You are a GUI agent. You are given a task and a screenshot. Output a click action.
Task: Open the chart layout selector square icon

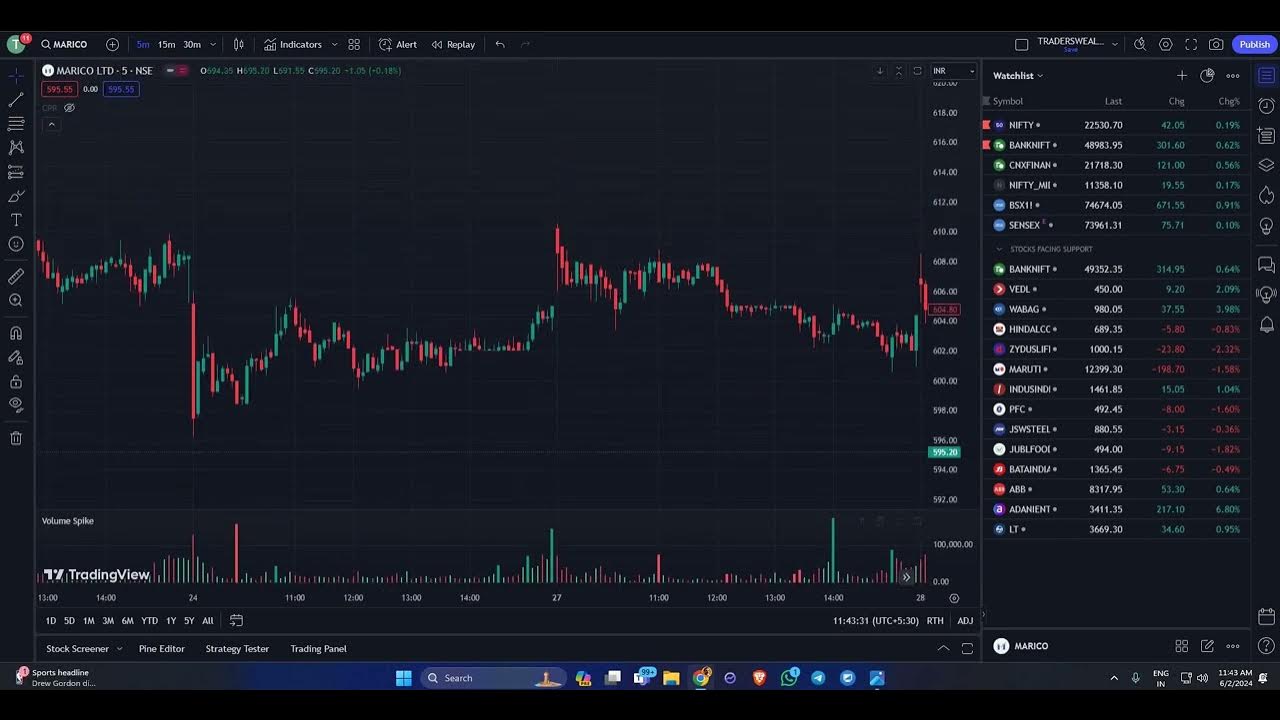click(1021, 44)
